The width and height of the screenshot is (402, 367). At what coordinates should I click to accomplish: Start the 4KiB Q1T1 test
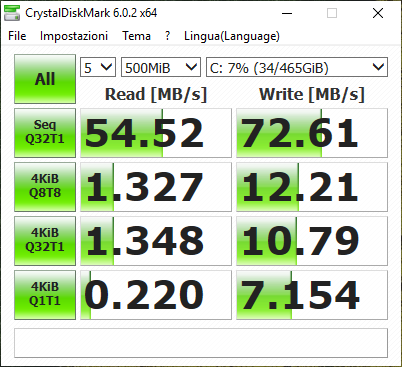(45, 295)
